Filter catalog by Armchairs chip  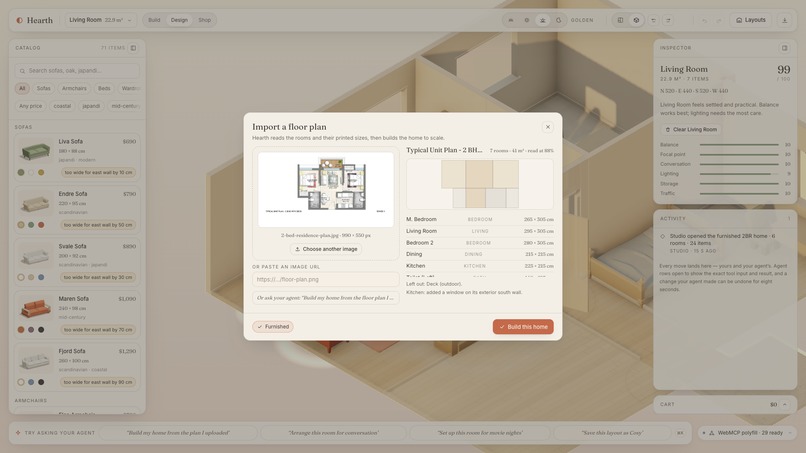pyautogui.click(x=74, y=88)
